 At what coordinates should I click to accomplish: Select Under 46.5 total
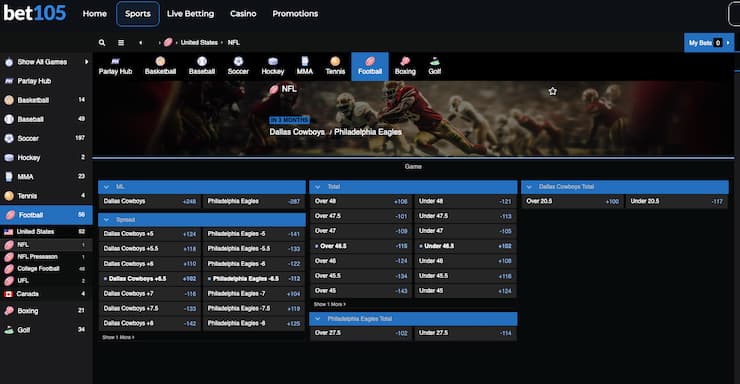[465, 246]
